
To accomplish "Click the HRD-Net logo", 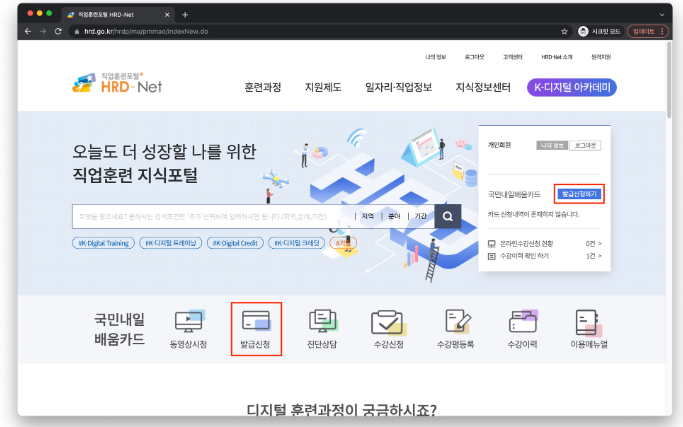I will pos(118,83).
